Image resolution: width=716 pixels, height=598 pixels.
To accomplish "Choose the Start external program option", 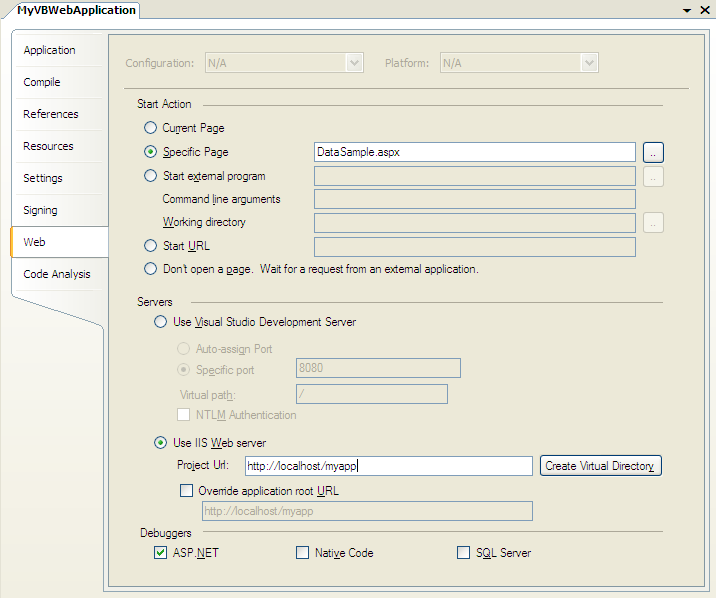I will coord(151,176).
